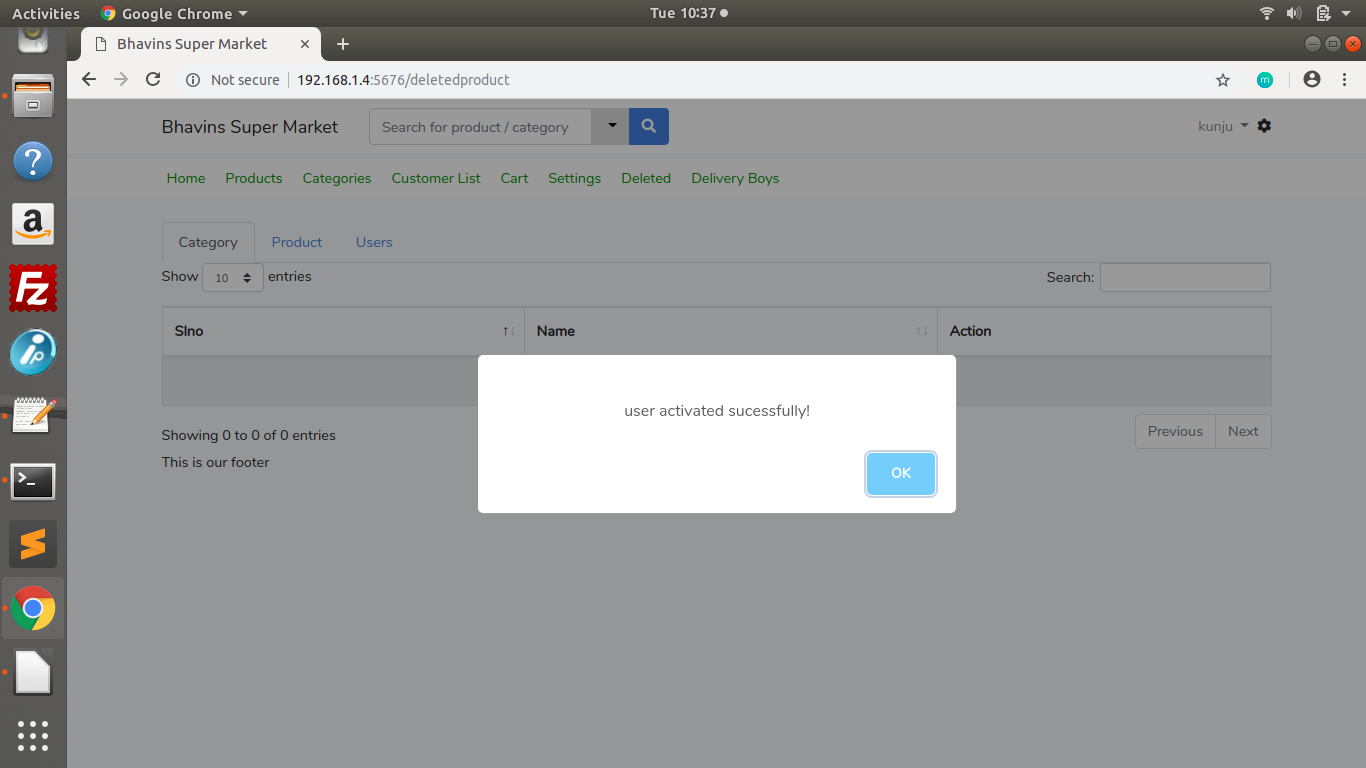
Task: Open the Delivery Boys nav link
Action: pyautogui.click(x=735, y=178)
